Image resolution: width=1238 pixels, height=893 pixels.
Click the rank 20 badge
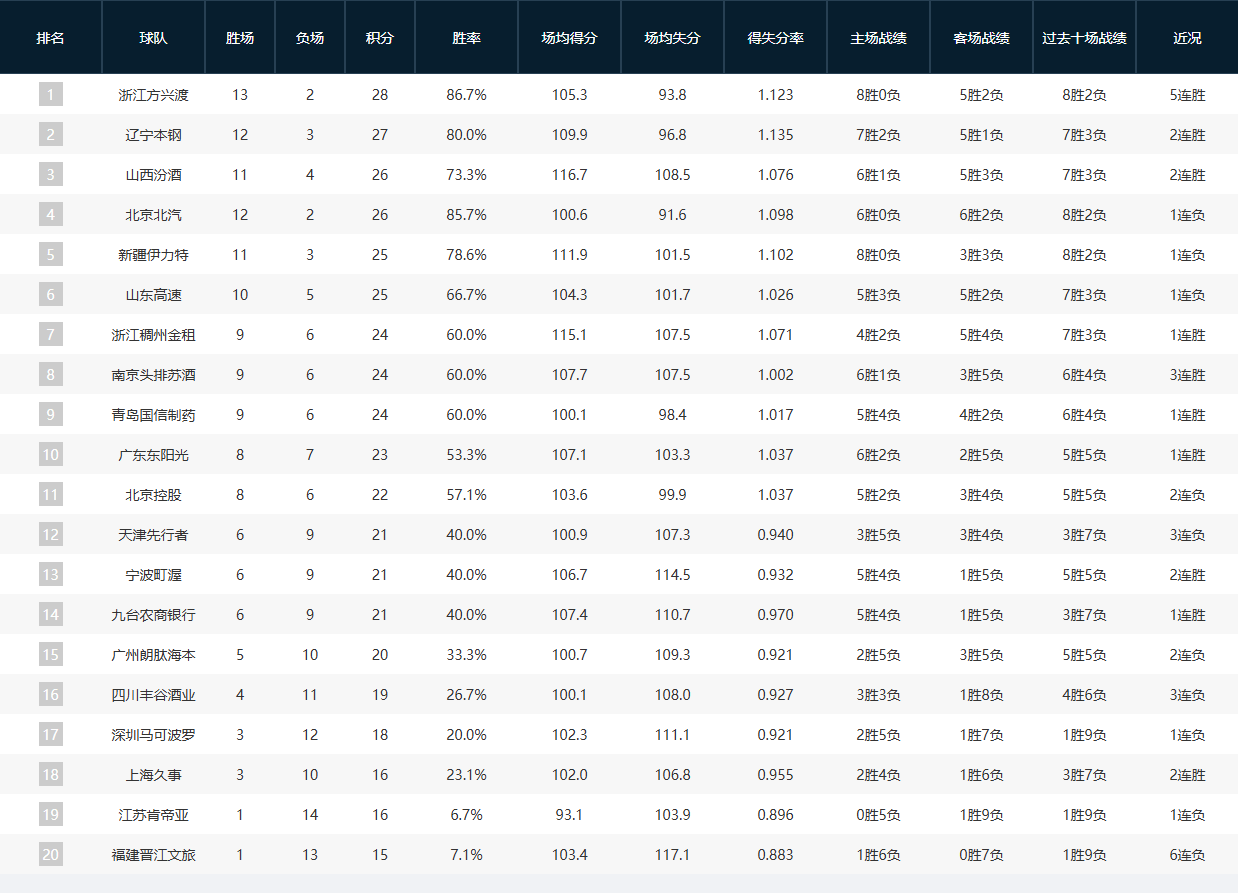tap(51, 855)
